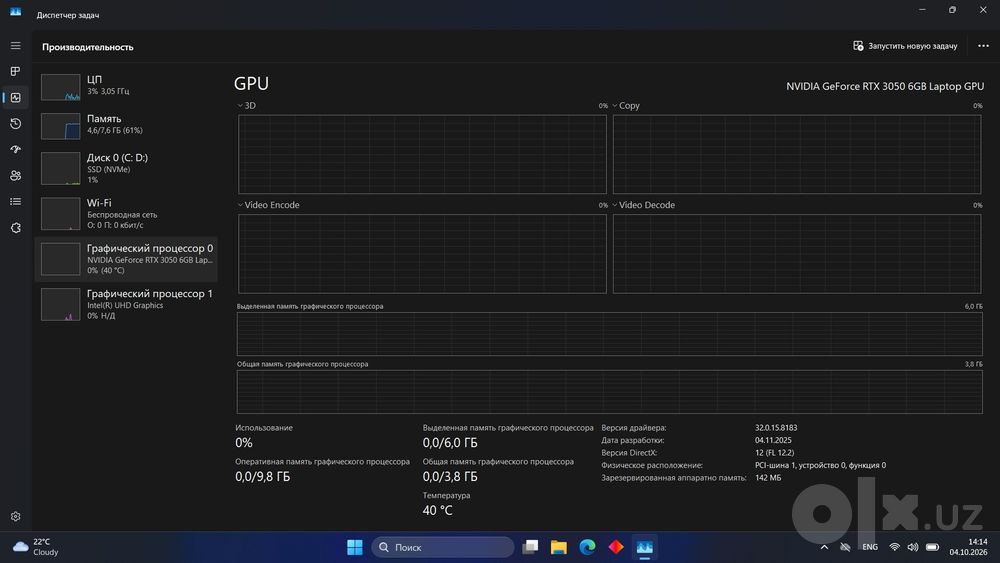1000x563 pixels.
Task: Click the taskbar Поиск search box
Action: 443,547
